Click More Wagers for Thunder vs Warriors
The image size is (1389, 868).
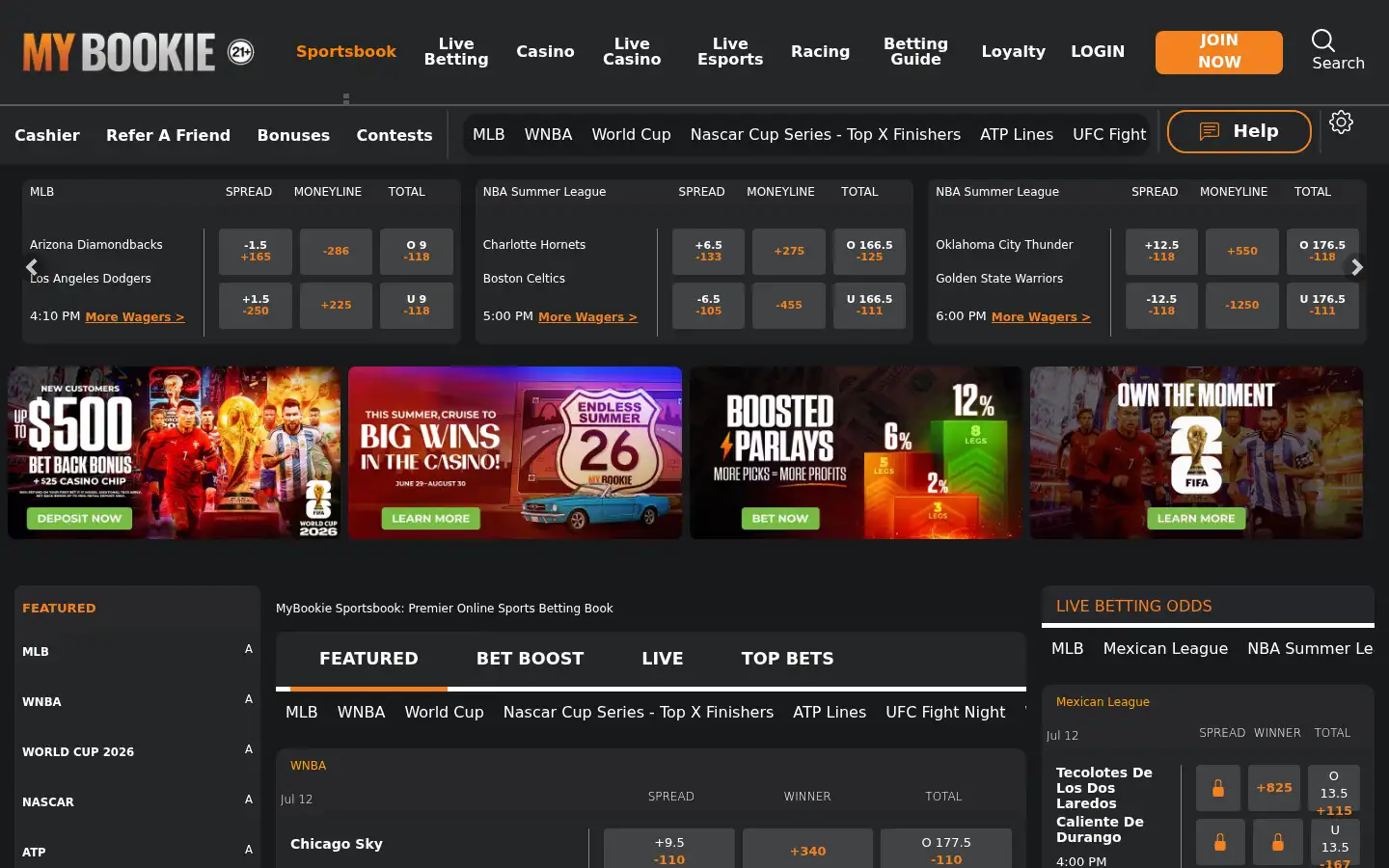(1041, 316)
